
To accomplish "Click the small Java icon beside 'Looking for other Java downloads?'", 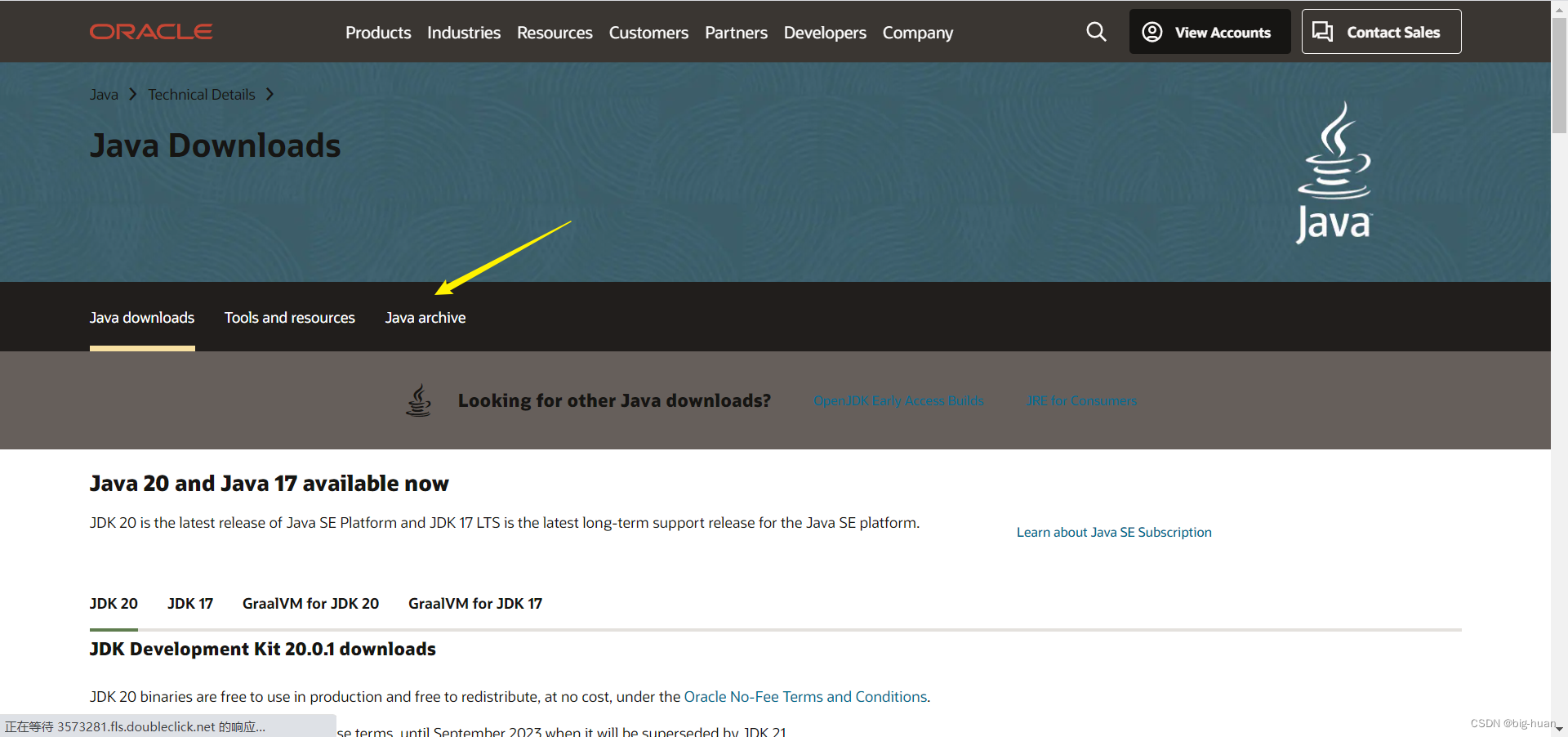I will pyautogui.click(x=419, y=400).
